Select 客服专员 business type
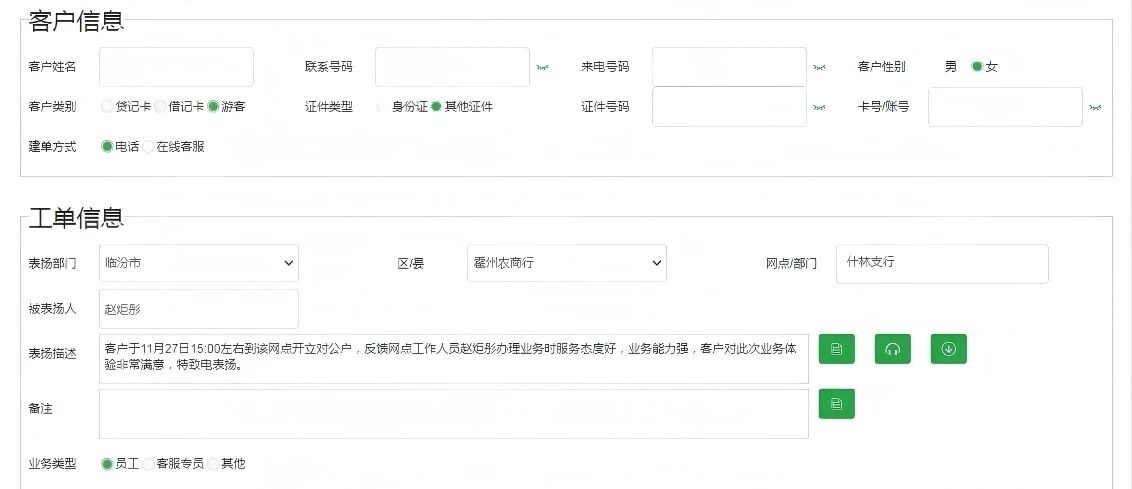The width and height of the screenshot is (1132, 489). [x=148, y=464]
